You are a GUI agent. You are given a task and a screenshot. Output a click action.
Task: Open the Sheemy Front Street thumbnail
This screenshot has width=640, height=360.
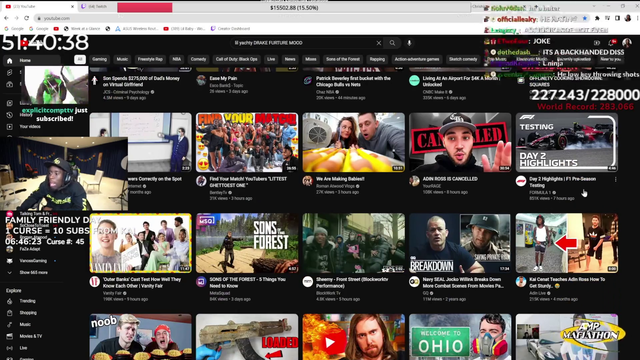353,243
